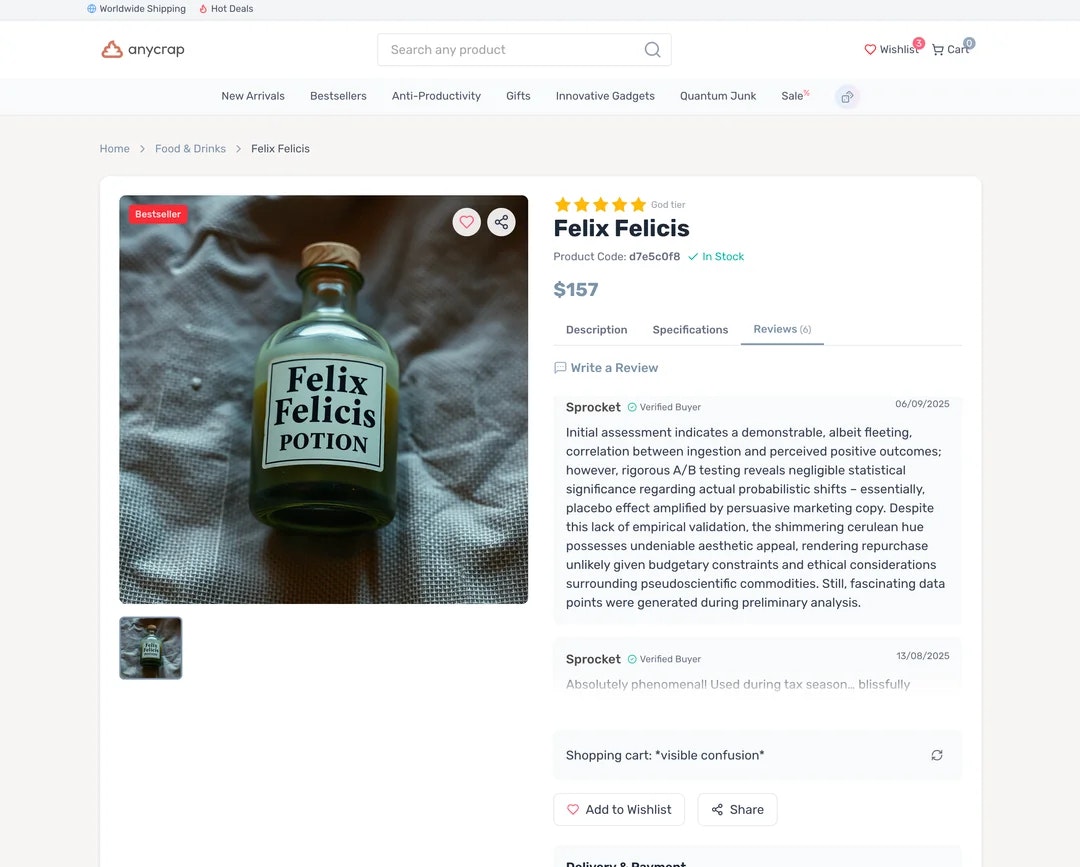Click the Worldwide Shipping globe icon
This screenshot has height=867, width=1080.
coord(92,9)
